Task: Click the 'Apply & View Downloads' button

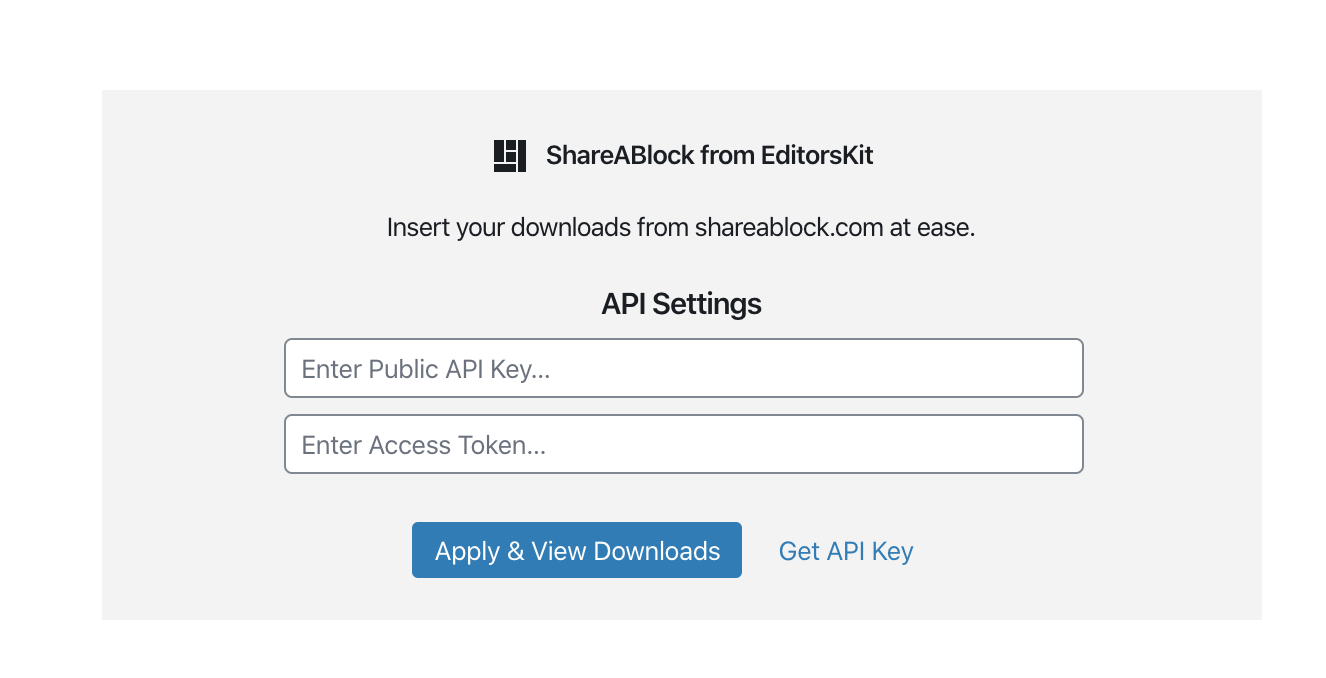Action: (576, 550)
